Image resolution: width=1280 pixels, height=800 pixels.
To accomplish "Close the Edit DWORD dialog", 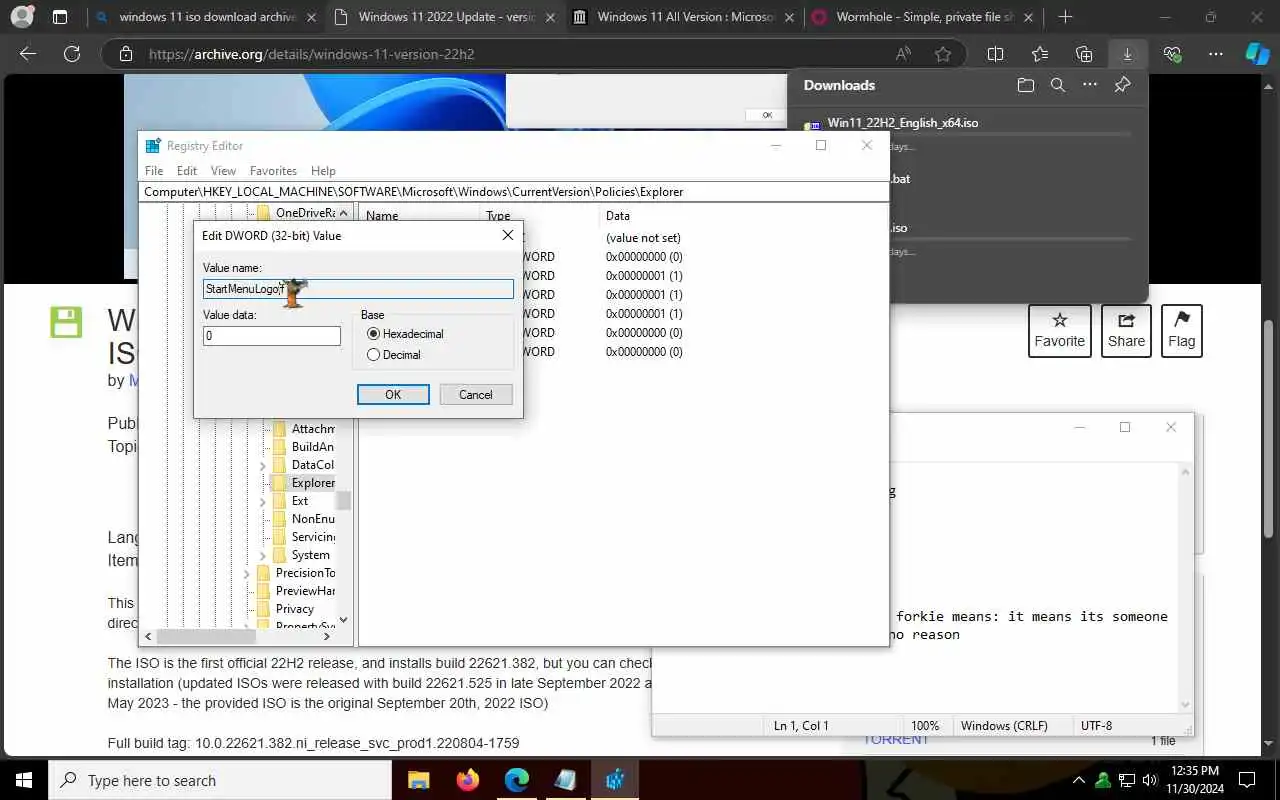I will click(508, 235).
